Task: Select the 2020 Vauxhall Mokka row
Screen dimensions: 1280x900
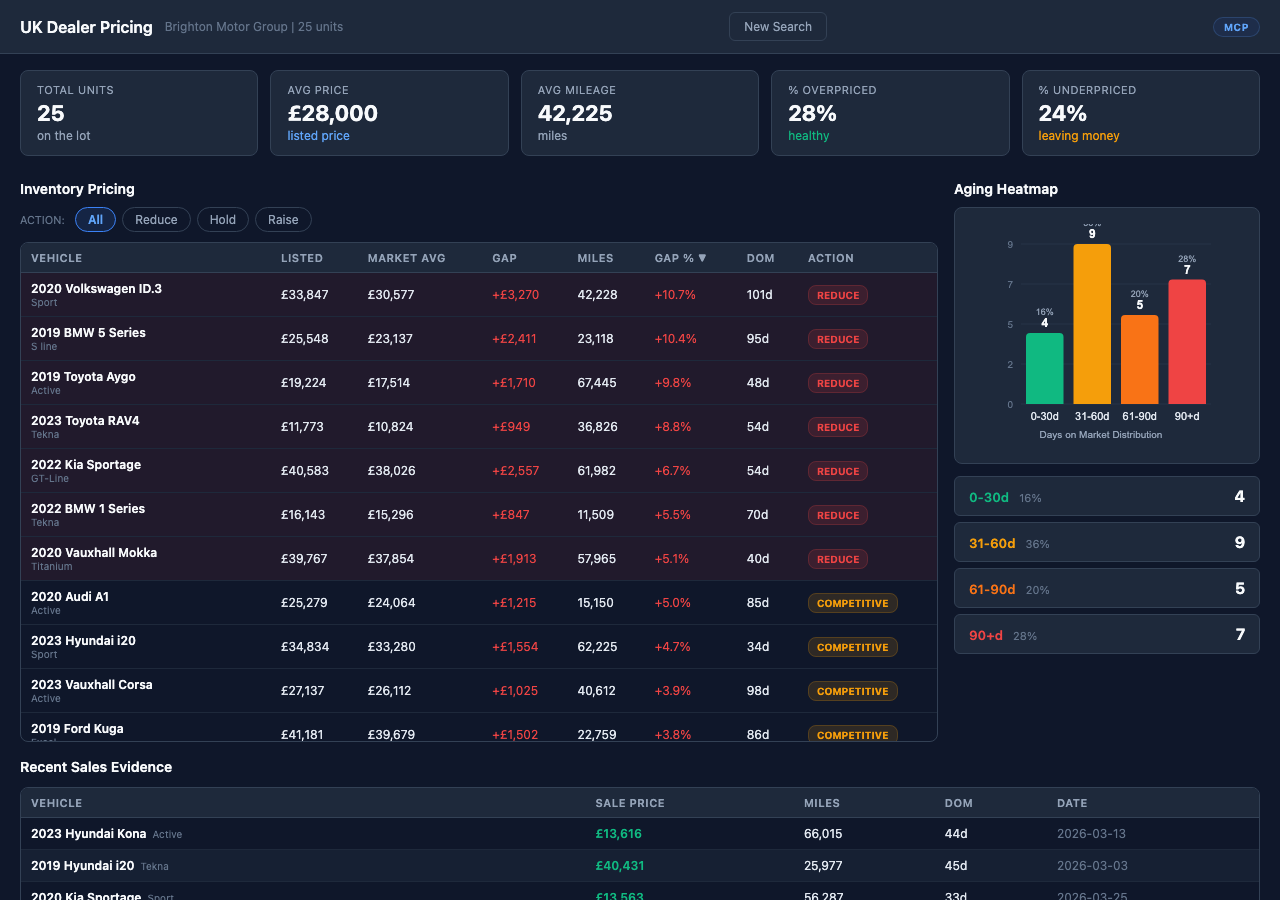Action: coord(479,559)
